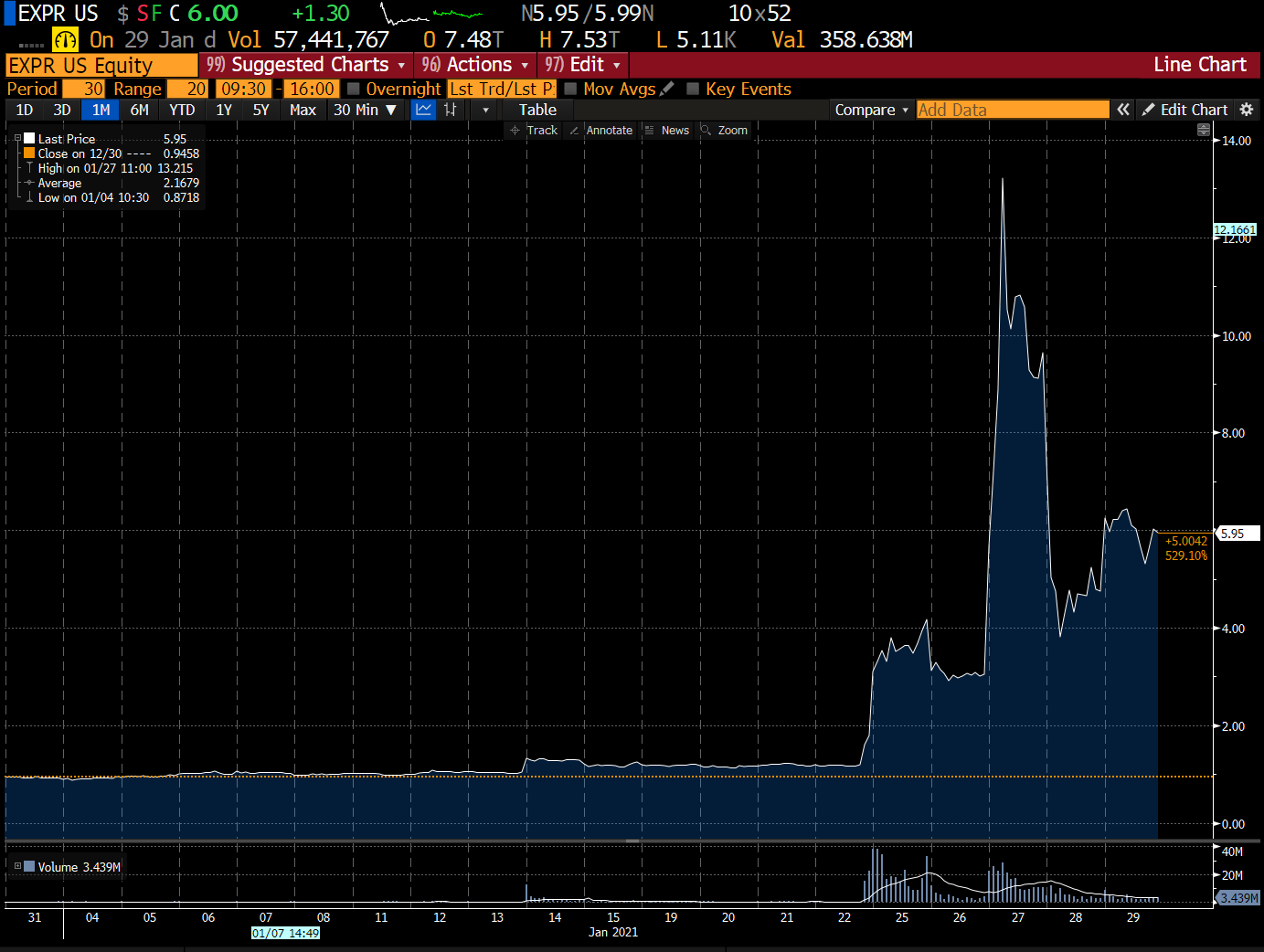Open the Compare dropdown
This screenshot has height=952, width=1264.
[871, 110]
